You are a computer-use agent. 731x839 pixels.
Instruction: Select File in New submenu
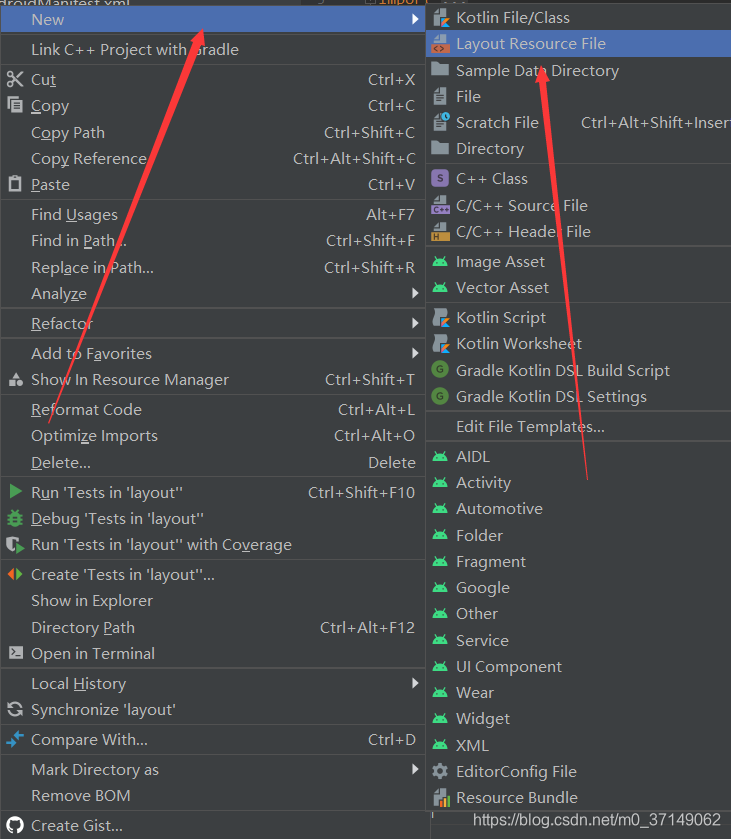tap(578, 96)
